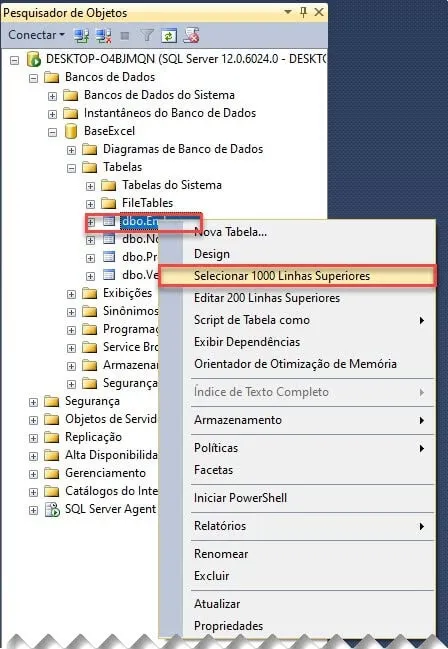This screenshot has height=649, width=448.
Task: Click Propriedades in context menu
Action: tap(229, 625)
